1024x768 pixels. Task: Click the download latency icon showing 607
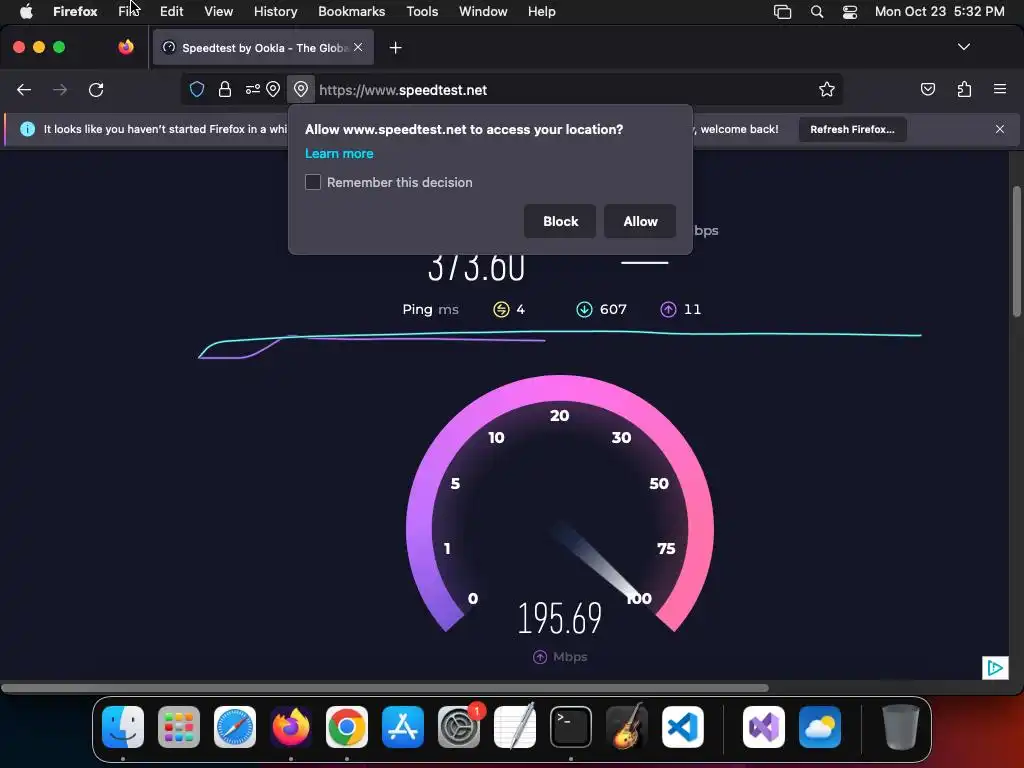click(584, 310)
